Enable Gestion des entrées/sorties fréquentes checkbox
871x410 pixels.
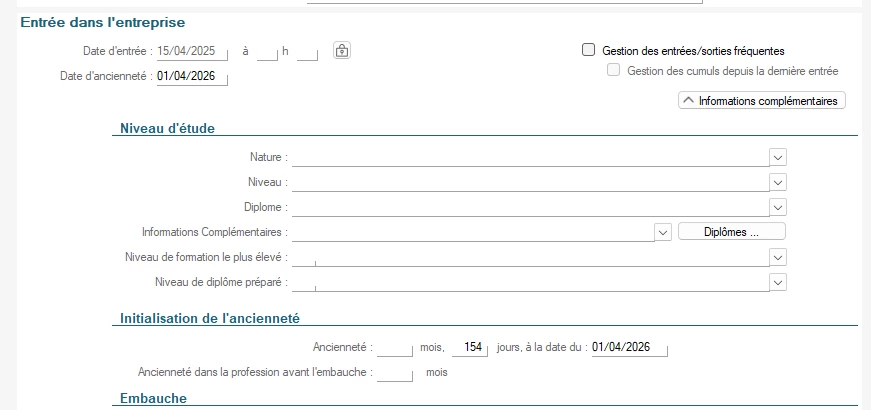coord(588,50)
